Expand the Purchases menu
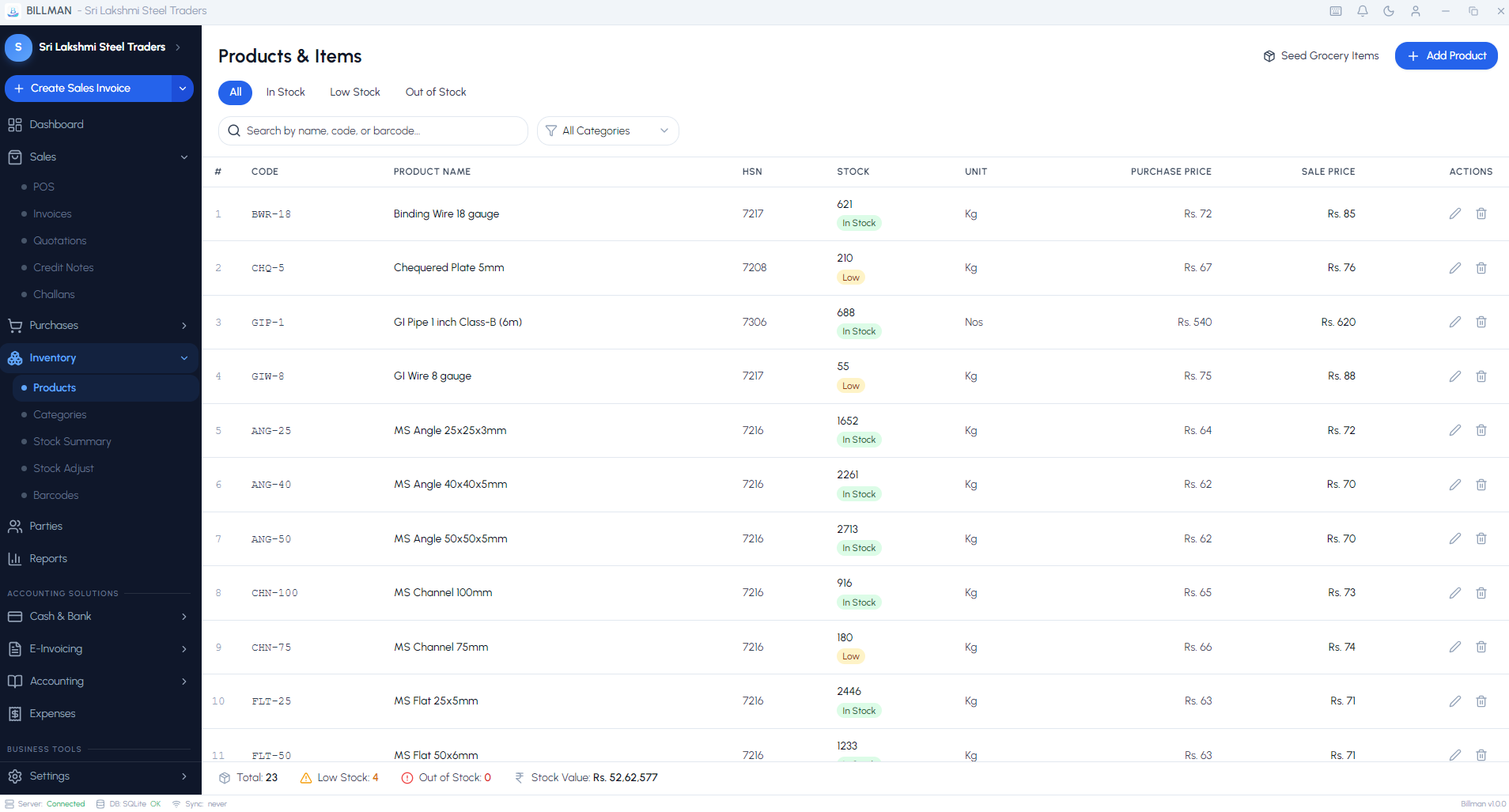The height and width of the screenshot is (812, 1509). [100, 325]
